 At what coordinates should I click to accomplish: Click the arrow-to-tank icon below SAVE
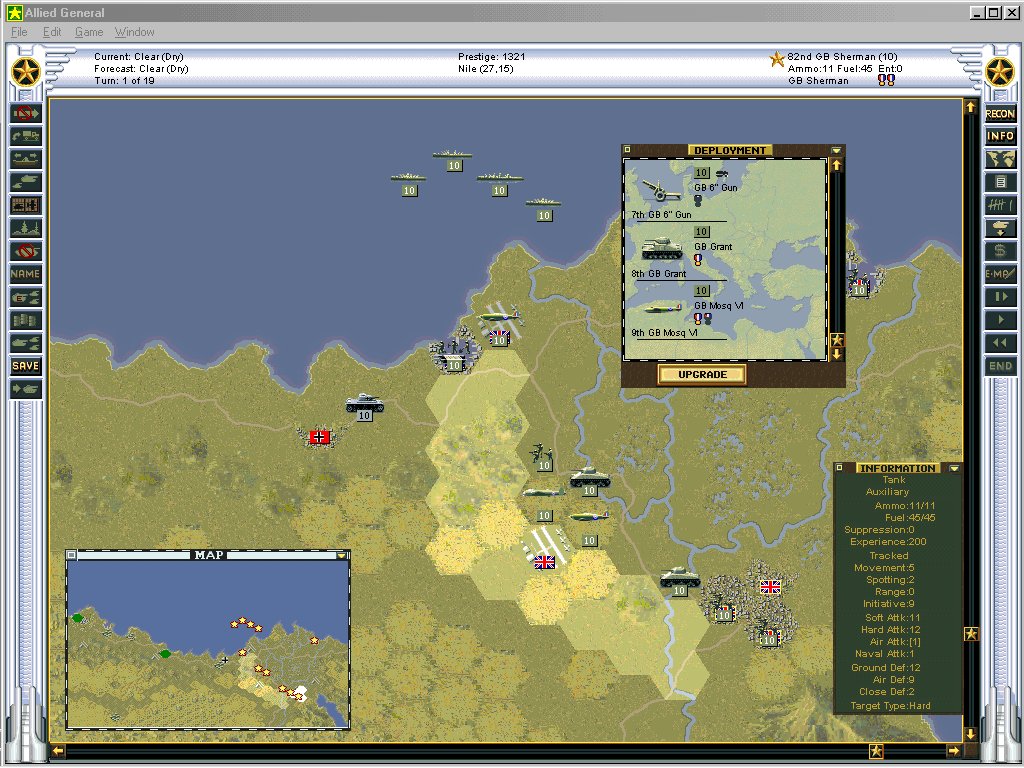(25, 389)
